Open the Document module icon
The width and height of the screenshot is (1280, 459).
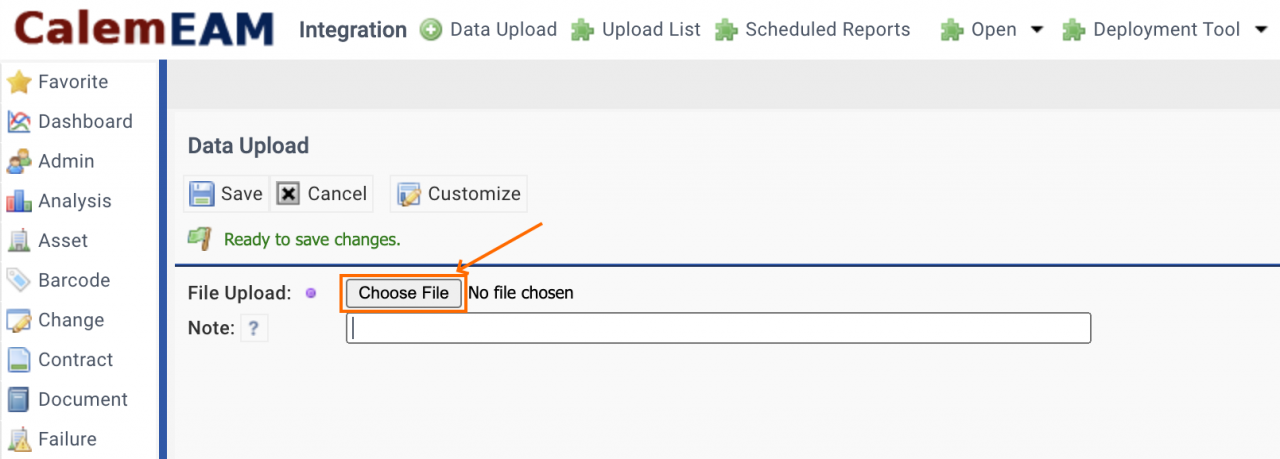pyautogui.click(x=19, y=400)
